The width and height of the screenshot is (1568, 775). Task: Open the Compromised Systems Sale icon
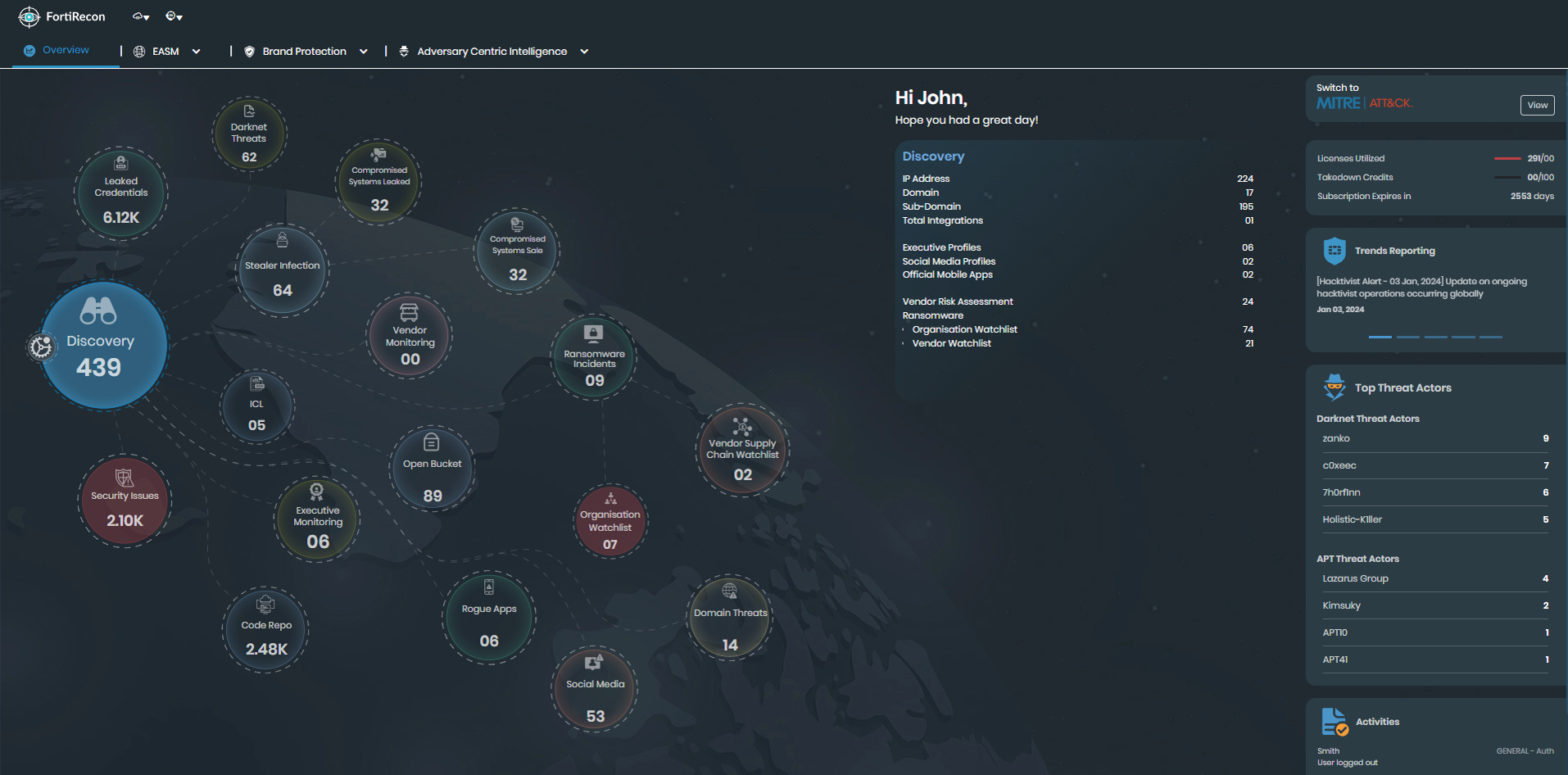517,224
